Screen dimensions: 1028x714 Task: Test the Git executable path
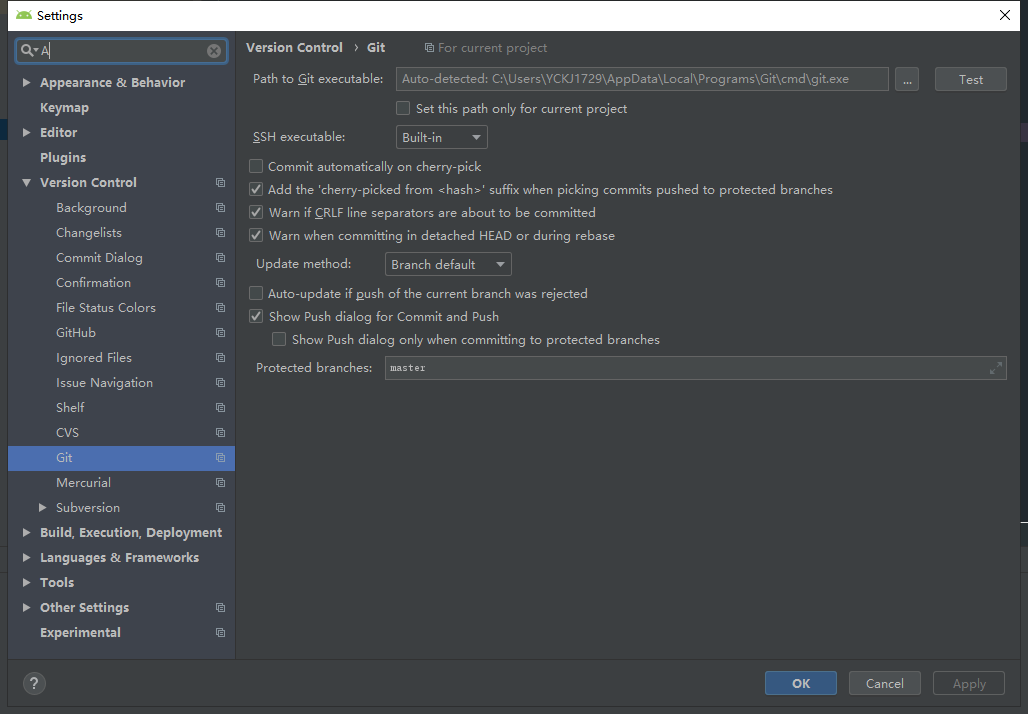[970, 79]
